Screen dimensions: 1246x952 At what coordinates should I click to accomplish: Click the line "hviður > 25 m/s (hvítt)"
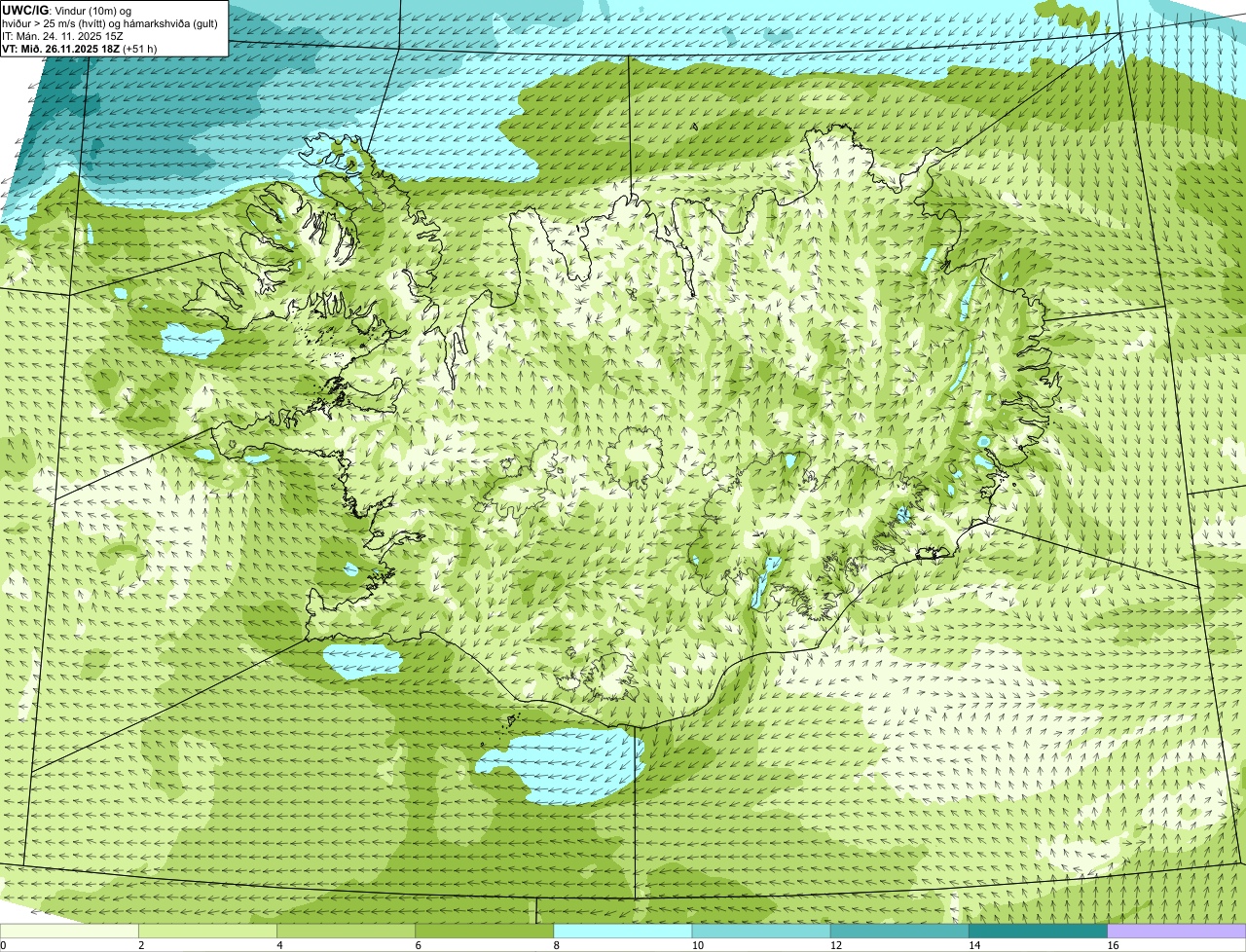(x=63, y=22)
